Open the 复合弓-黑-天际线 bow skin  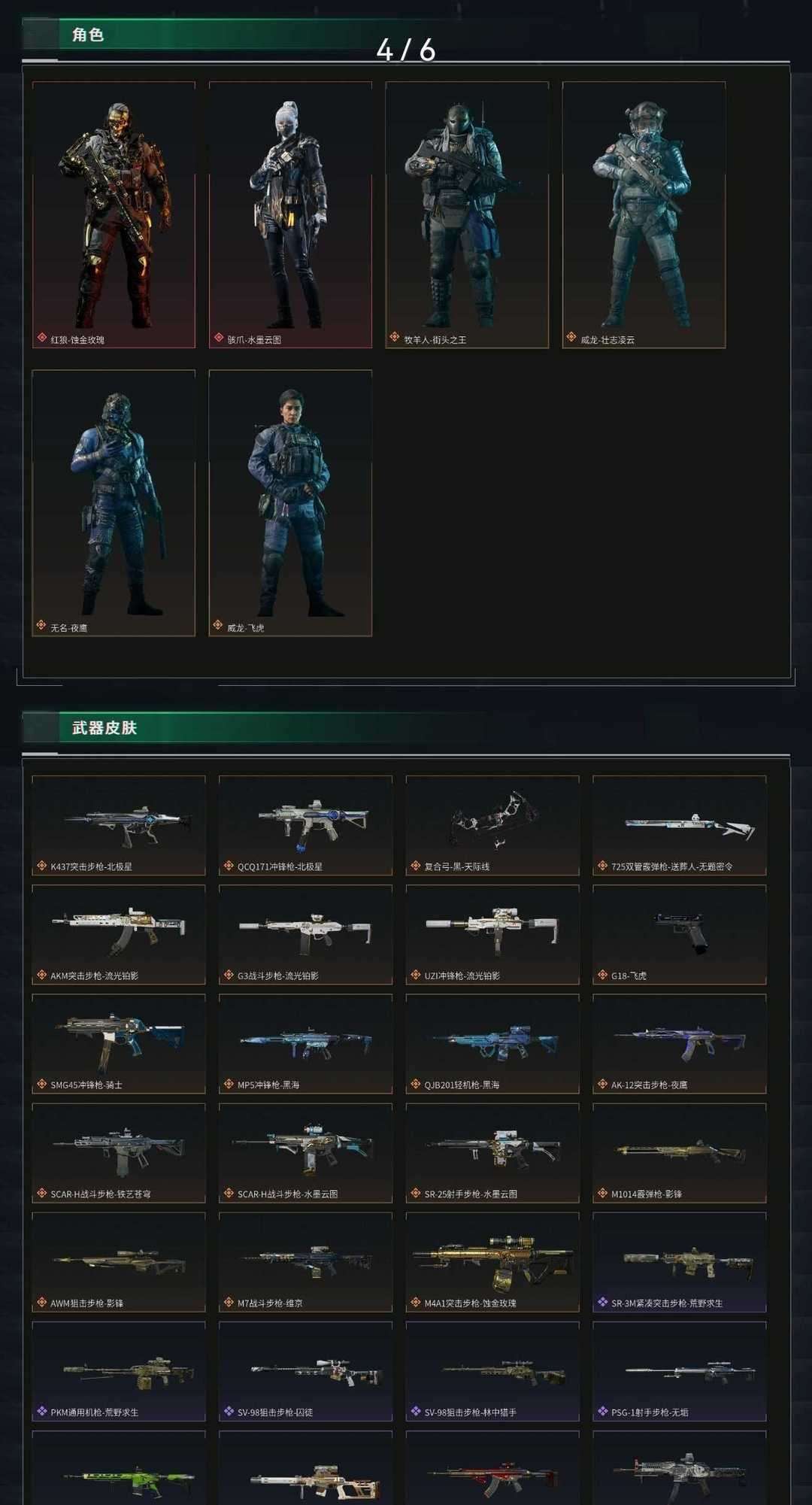(492, 826)
